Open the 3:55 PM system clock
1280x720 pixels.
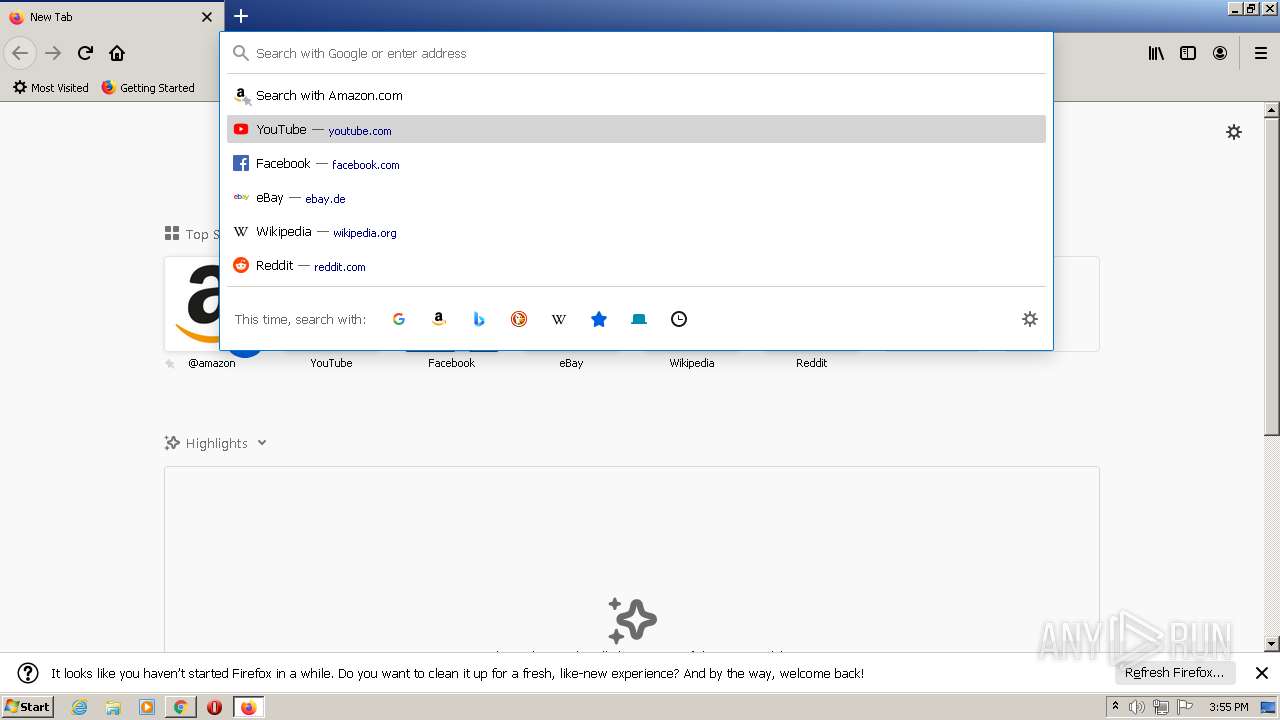click(x=1228, y=707)
